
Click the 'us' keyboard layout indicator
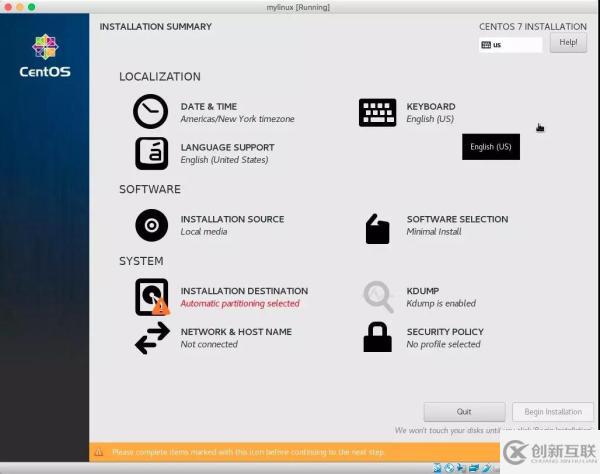tap(510, 45)
